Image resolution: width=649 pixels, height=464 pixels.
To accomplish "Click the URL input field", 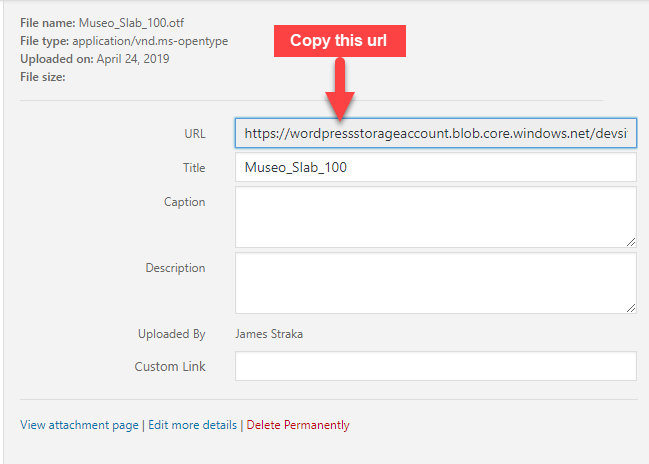I will coord(435,134).
